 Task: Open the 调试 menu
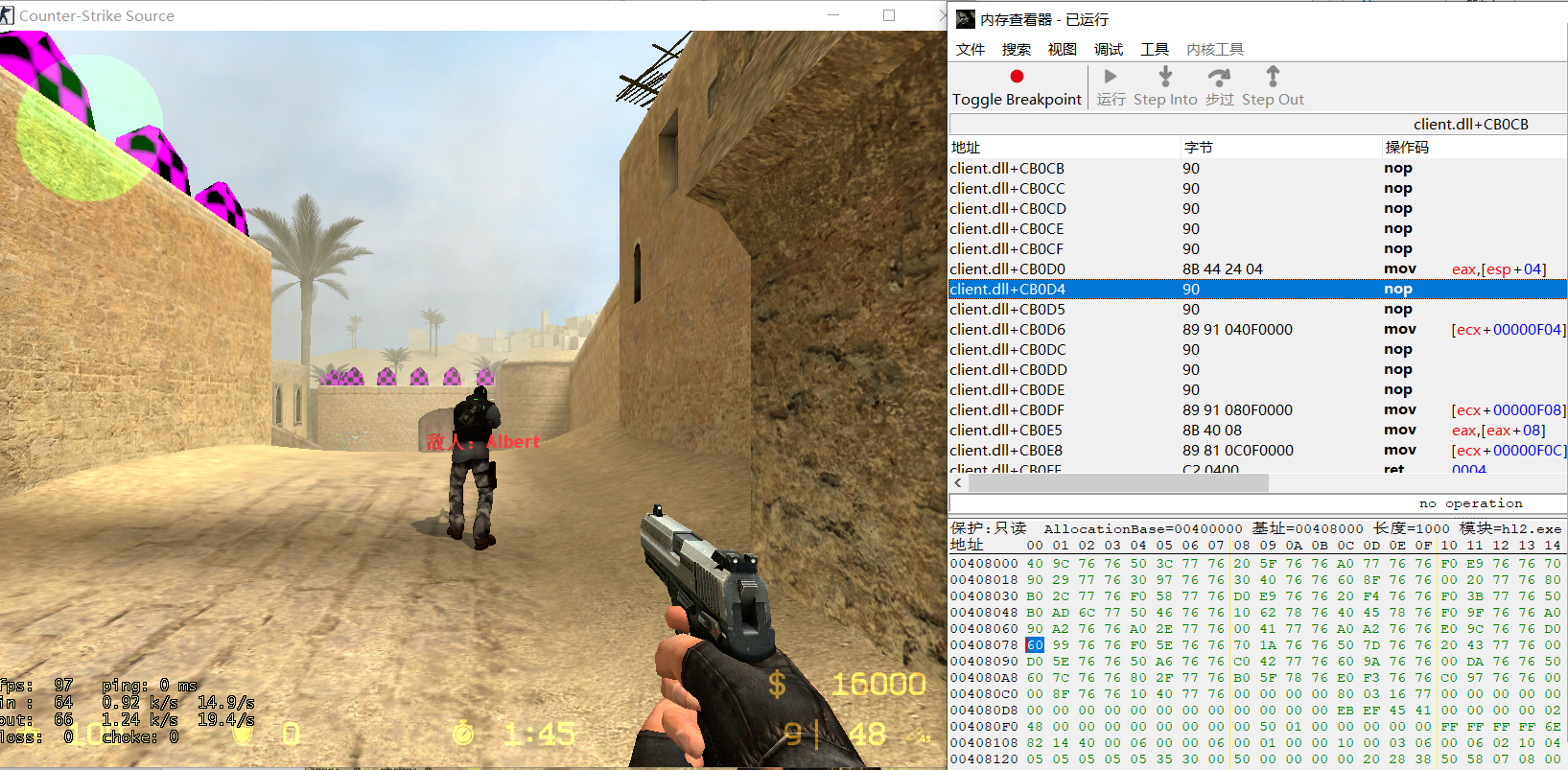pyautogui.click(x=1108, y=50)
